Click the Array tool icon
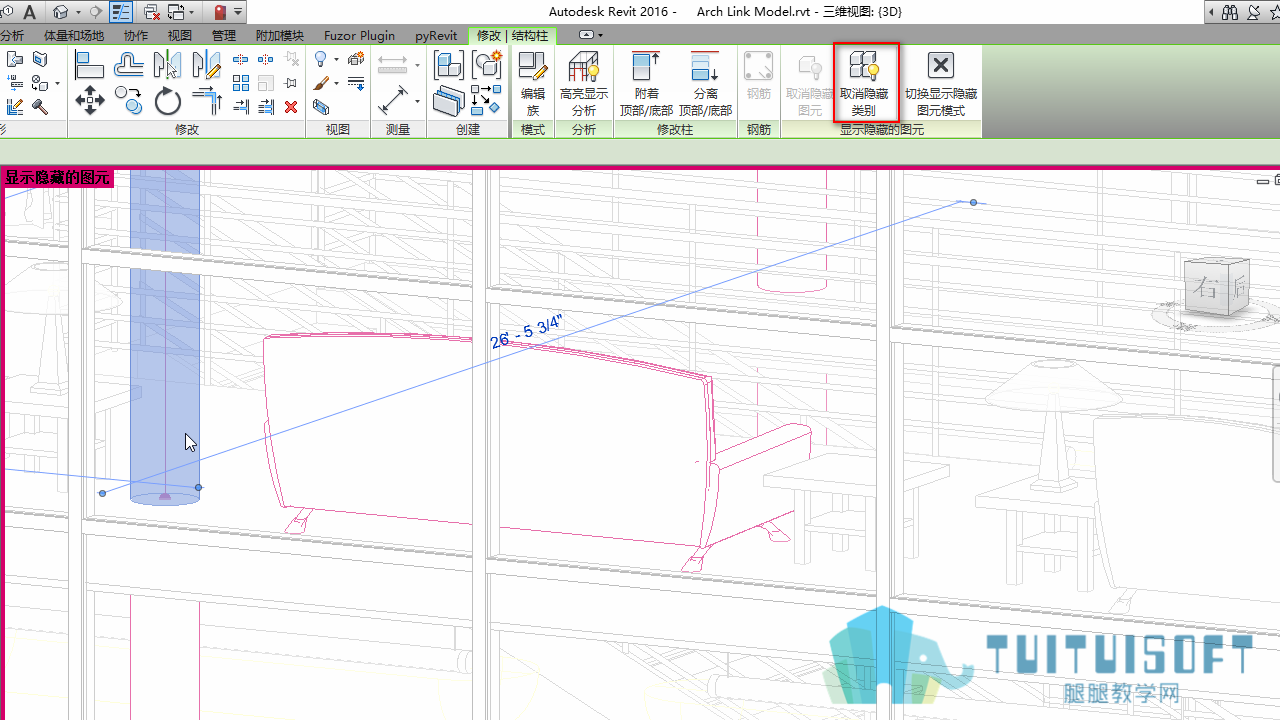The height and width of the screenshot is (720, 1280). point(240,84)
